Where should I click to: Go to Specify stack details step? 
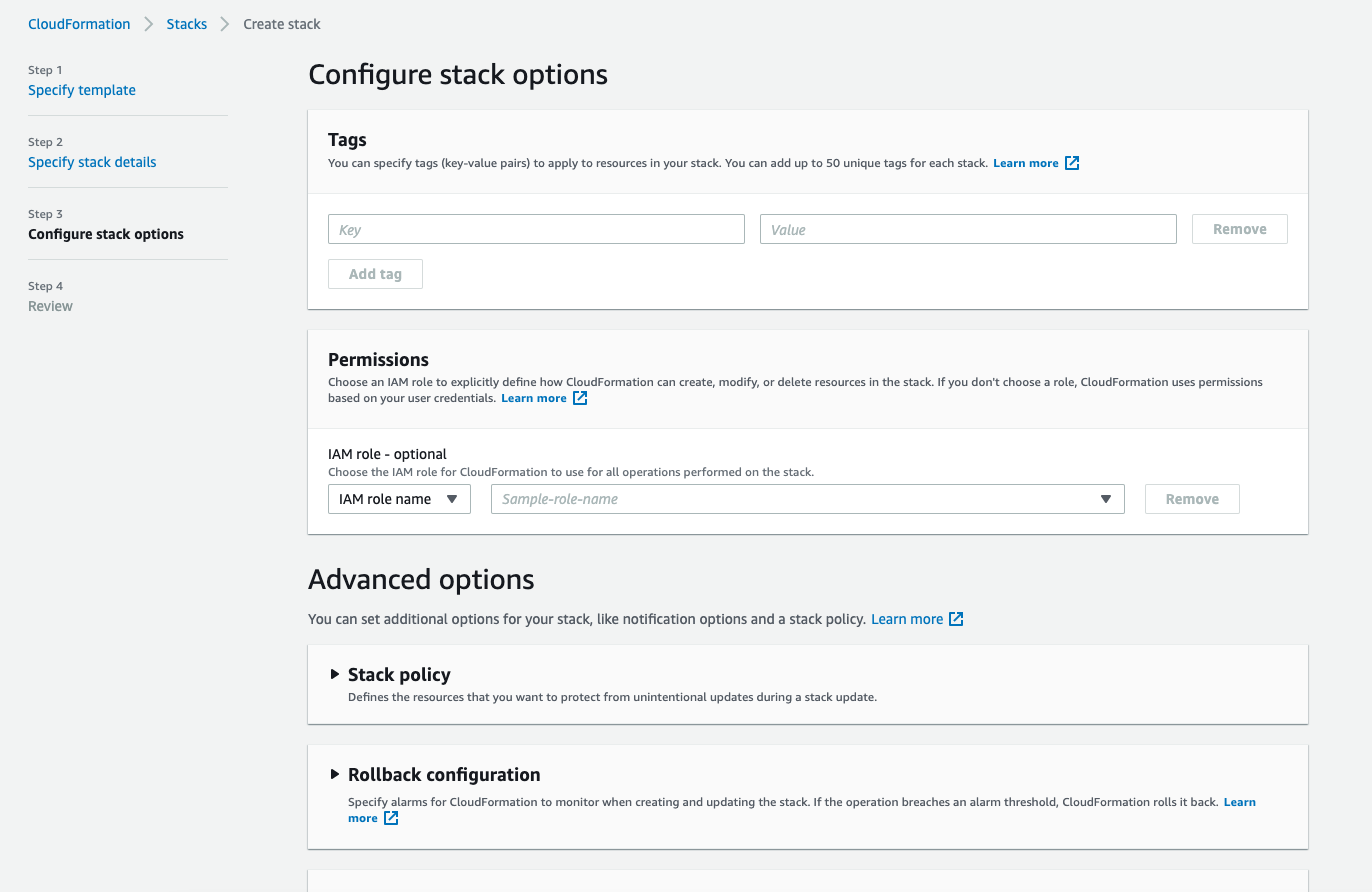tap(92, 162)
